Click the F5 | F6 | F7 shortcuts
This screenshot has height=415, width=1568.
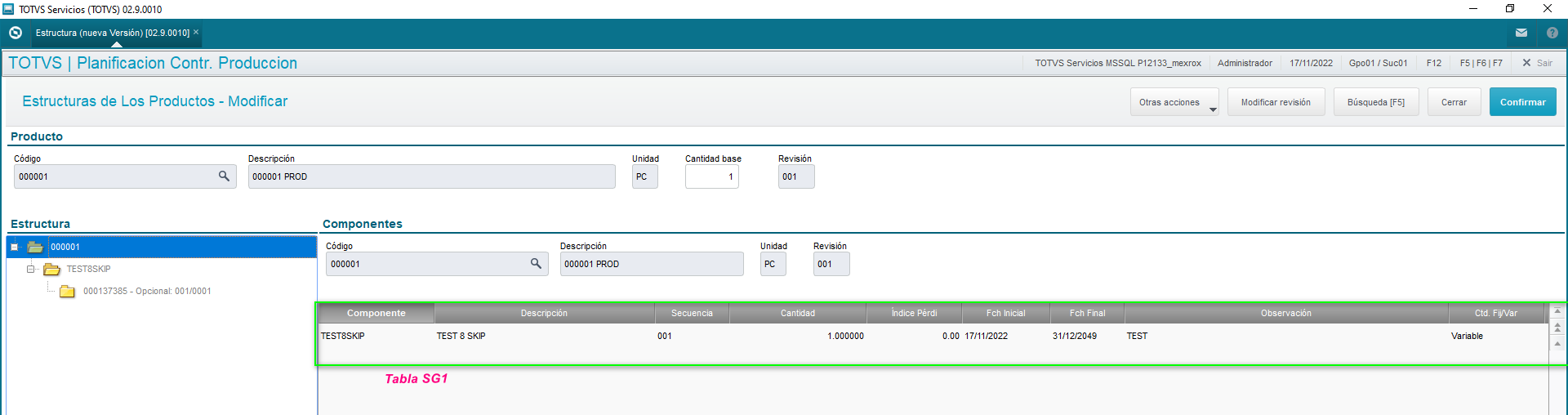pyautogui.click(x=1481, y=63)
